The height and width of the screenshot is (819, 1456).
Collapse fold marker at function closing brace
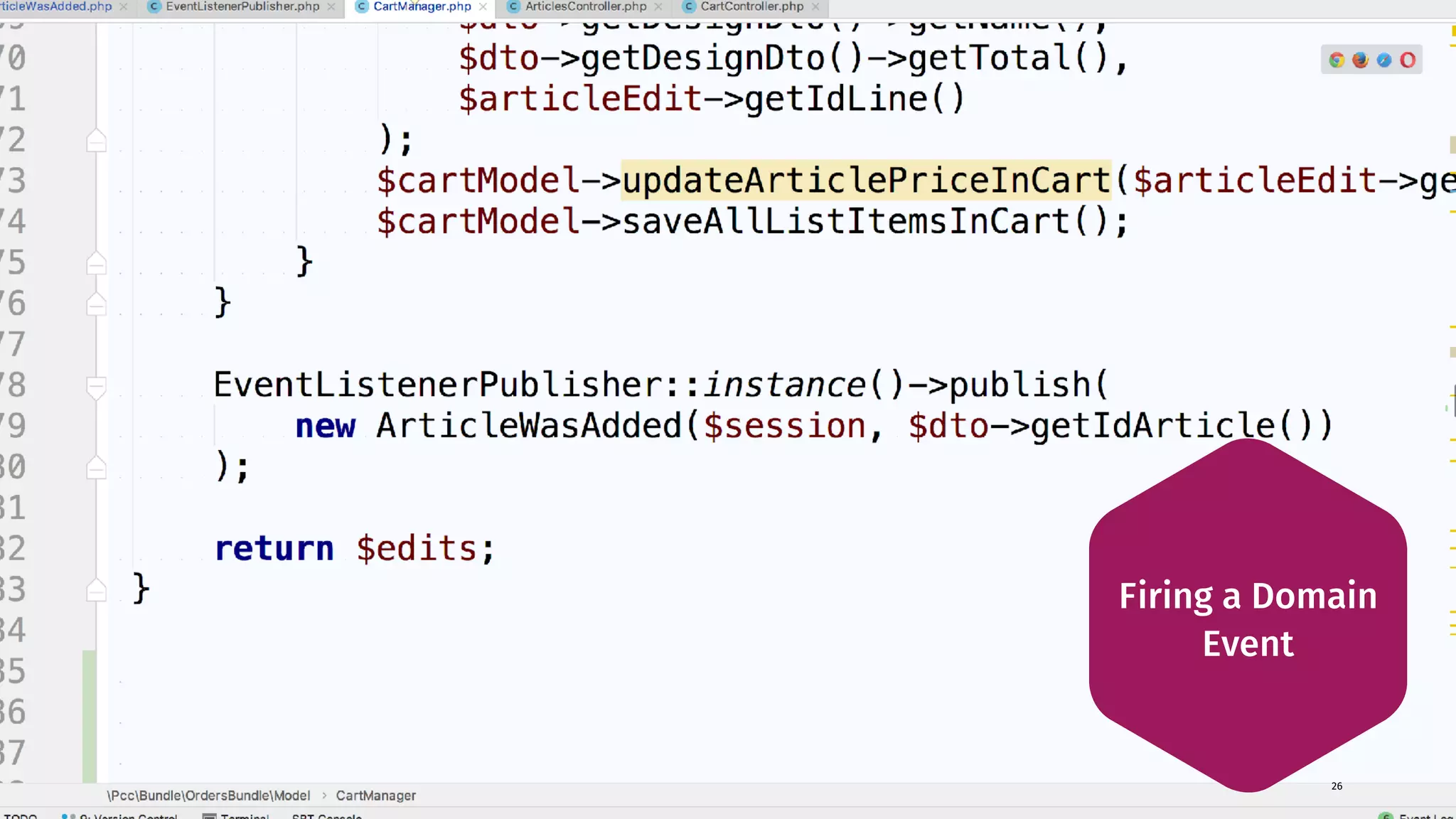coord(96,590)
